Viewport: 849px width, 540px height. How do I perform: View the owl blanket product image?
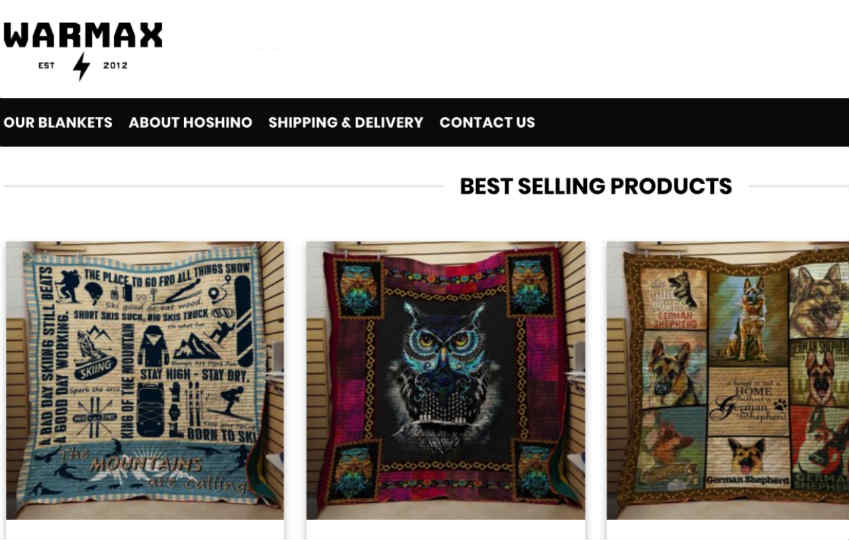(x=446, y=380)
